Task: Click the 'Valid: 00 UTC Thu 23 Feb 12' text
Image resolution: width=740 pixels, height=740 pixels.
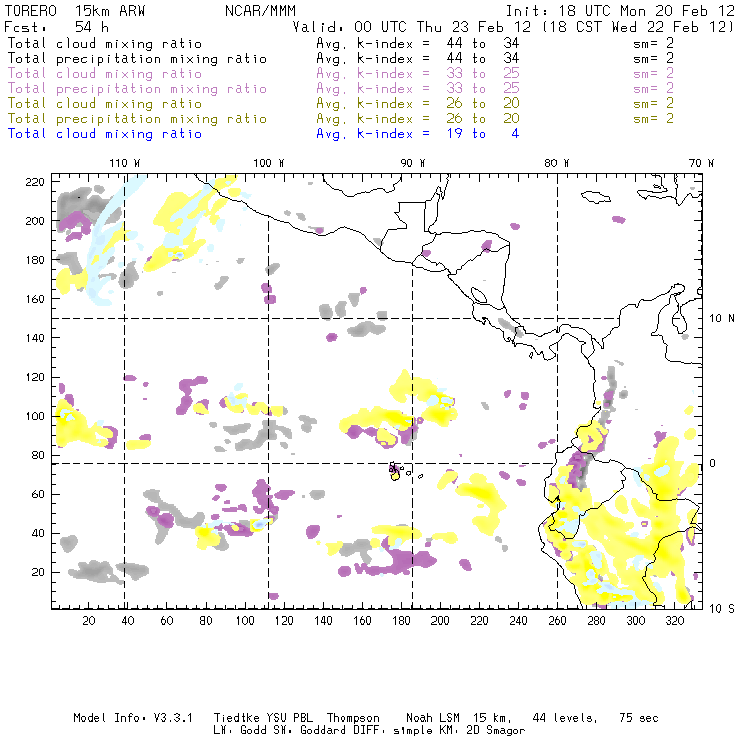Action: tap(412, 26)
